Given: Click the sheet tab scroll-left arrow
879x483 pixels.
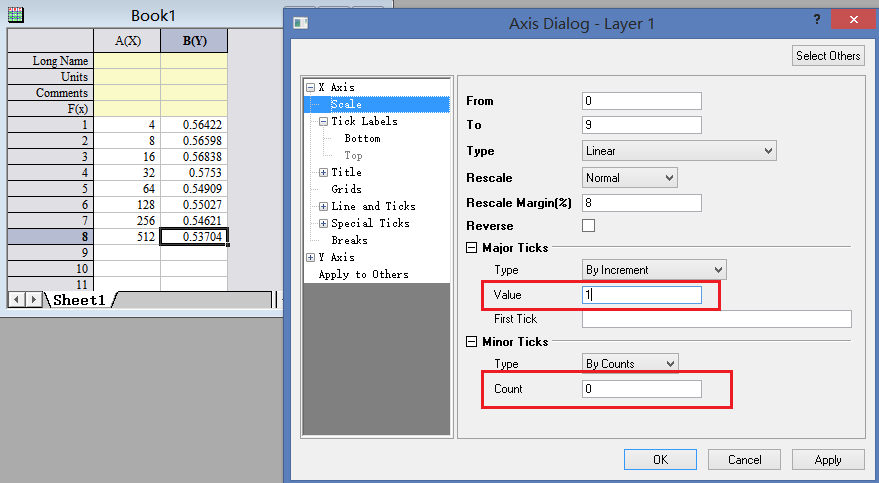Looking at the screenshot, I should (16, 300).
